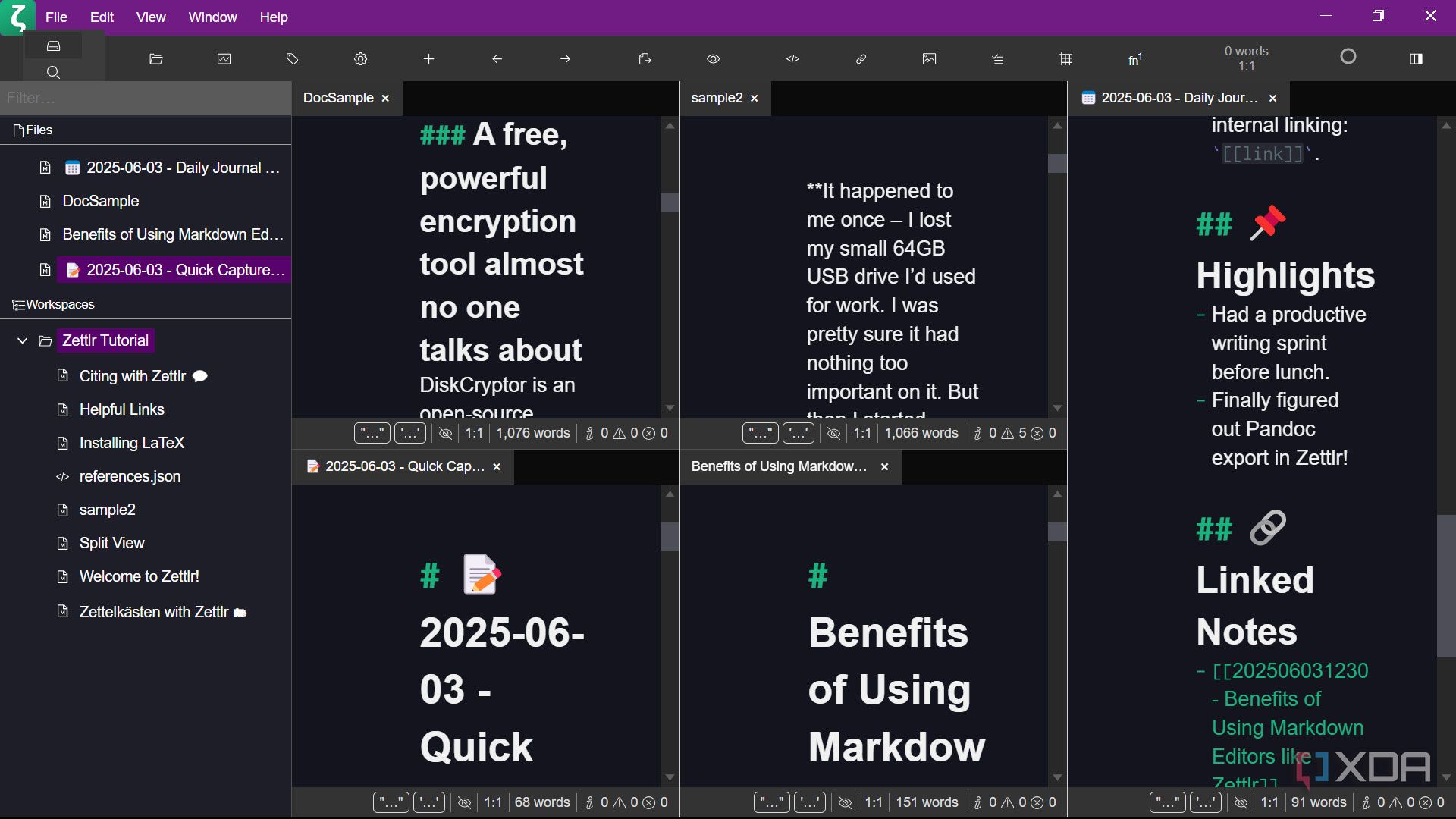Viewport: 1456px width, 819px height.
Task: Click single-quote button in sample2 status bar
Action: (799, 433)
